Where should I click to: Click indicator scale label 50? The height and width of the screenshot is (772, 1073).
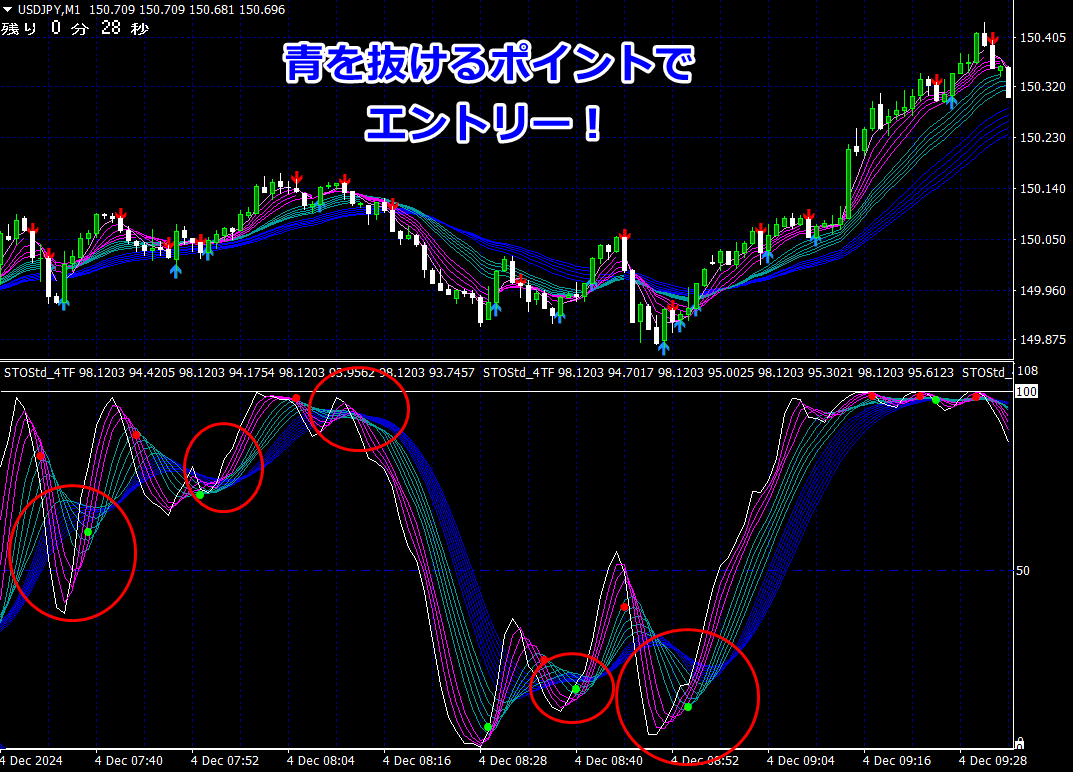(x=1022, y=571)
